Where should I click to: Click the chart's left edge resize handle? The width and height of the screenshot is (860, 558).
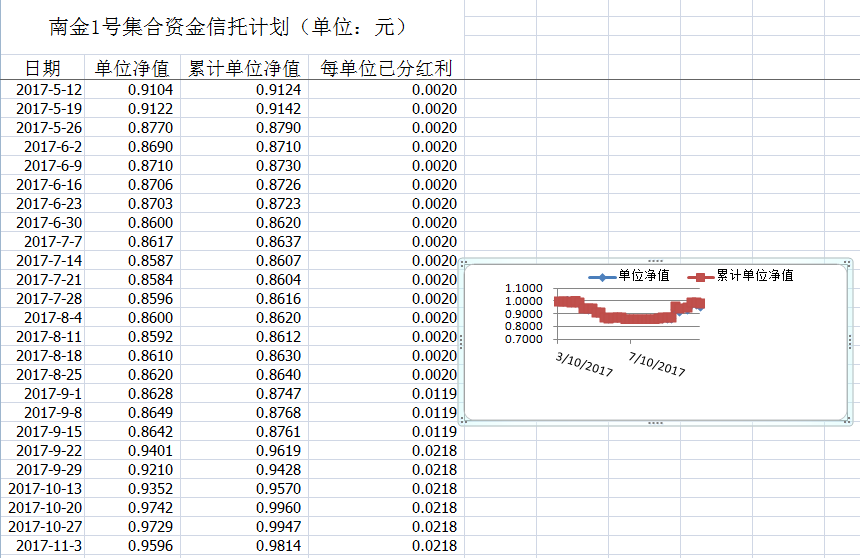pyautogui.click(x=461, y=341)
